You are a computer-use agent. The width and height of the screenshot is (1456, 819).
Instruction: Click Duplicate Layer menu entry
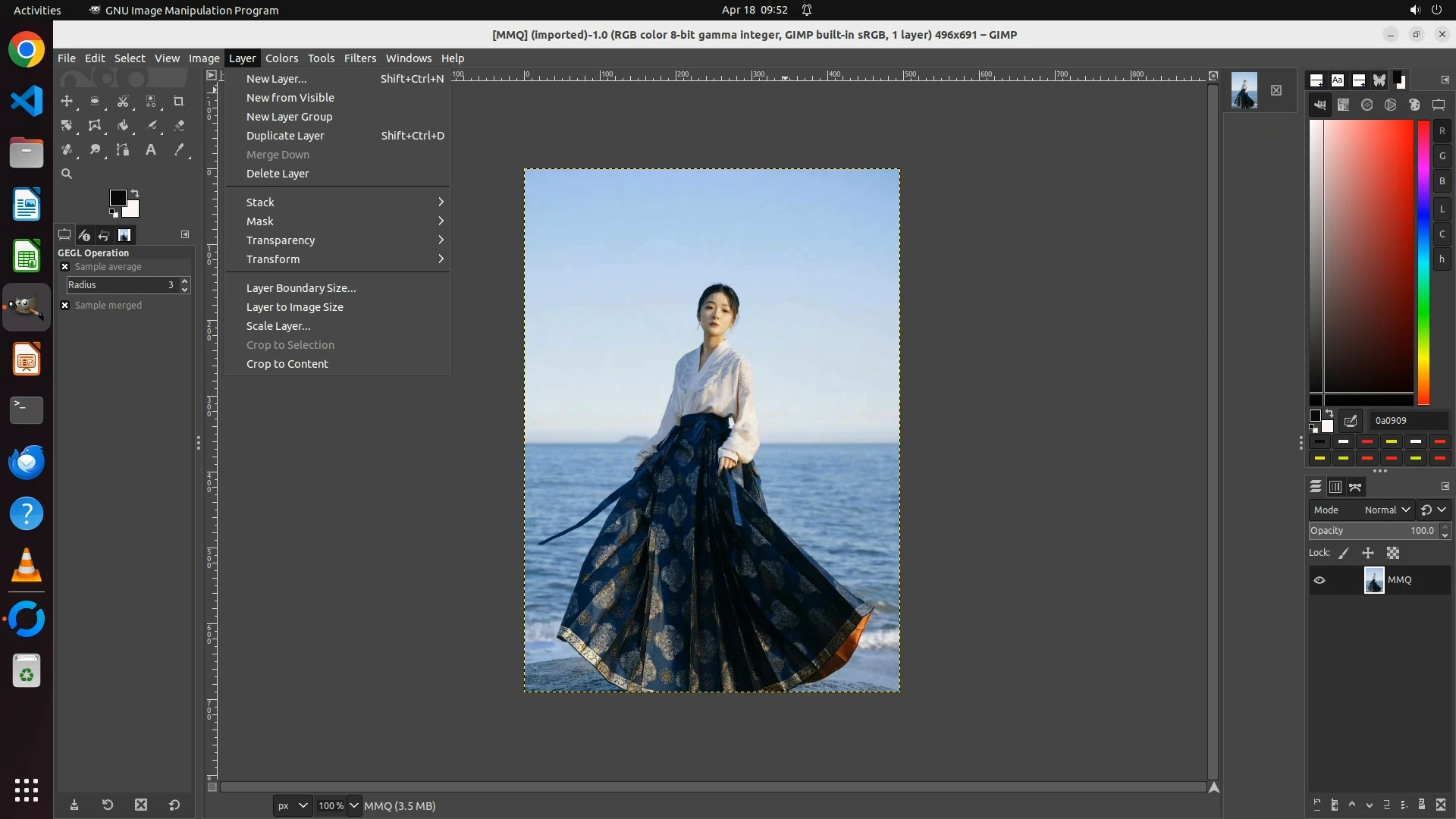(285, 136)
